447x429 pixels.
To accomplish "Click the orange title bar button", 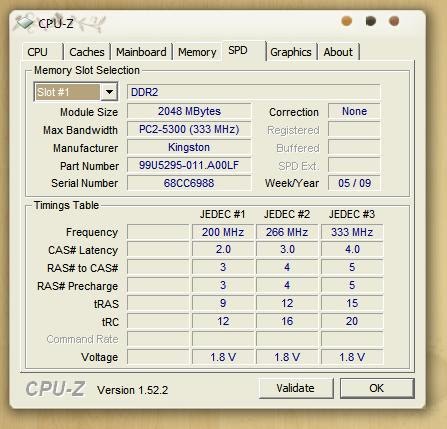I will point(347,21).
